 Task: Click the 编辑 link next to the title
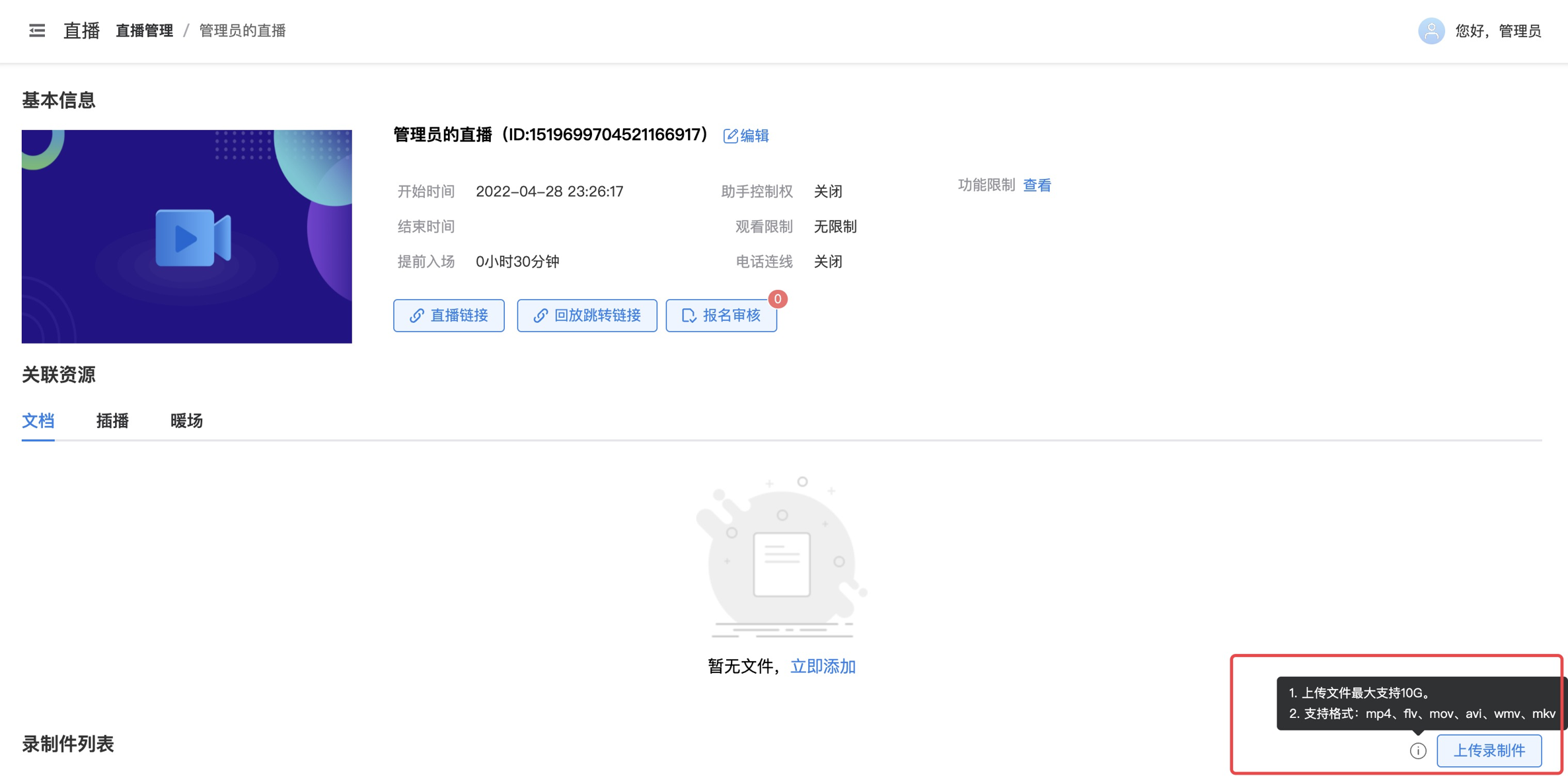(x=755, y=136)
